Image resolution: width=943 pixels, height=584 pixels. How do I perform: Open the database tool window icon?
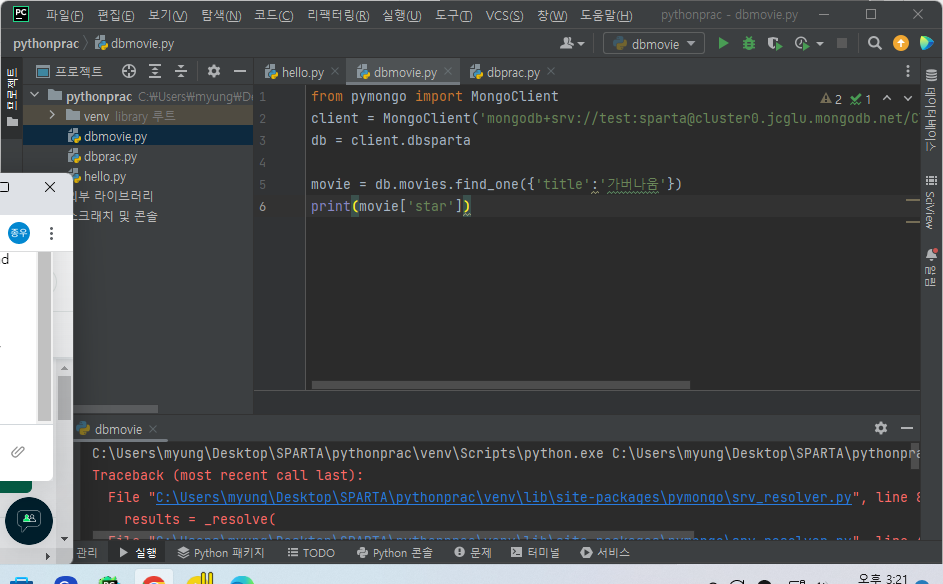pyautogui.click(x=931, y=75)
